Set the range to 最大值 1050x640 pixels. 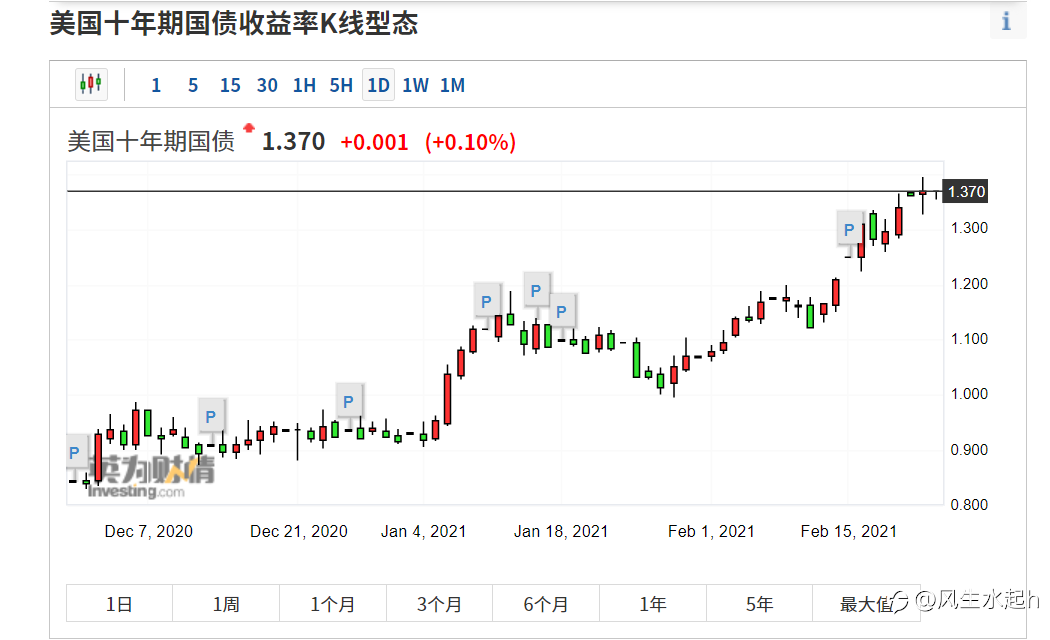pos(867,604)
